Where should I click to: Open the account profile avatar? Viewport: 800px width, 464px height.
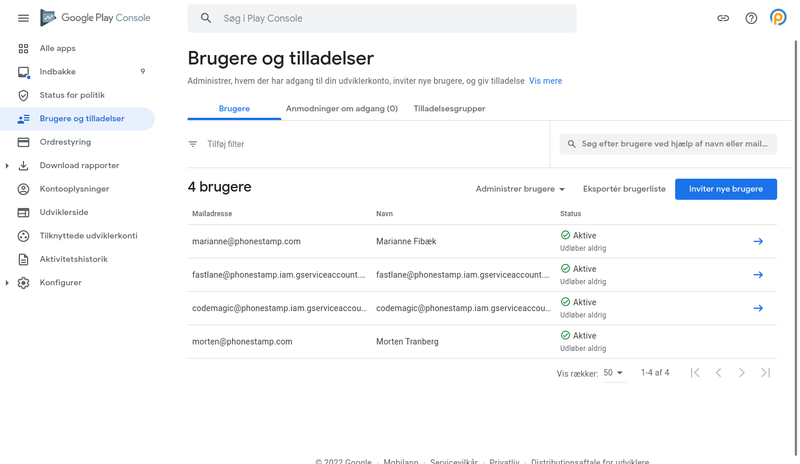(x=778, y=18)
